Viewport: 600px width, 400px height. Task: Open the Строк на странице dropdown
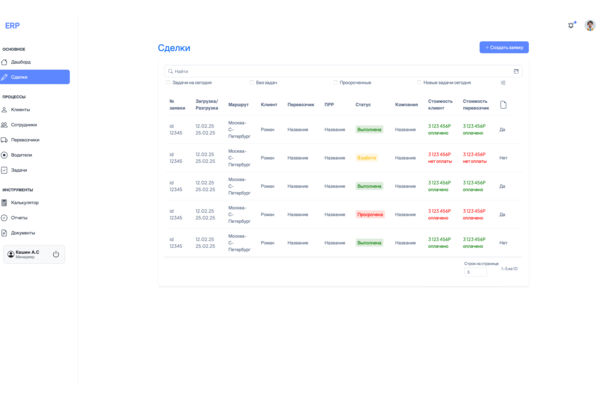click(x=476, y=272)
